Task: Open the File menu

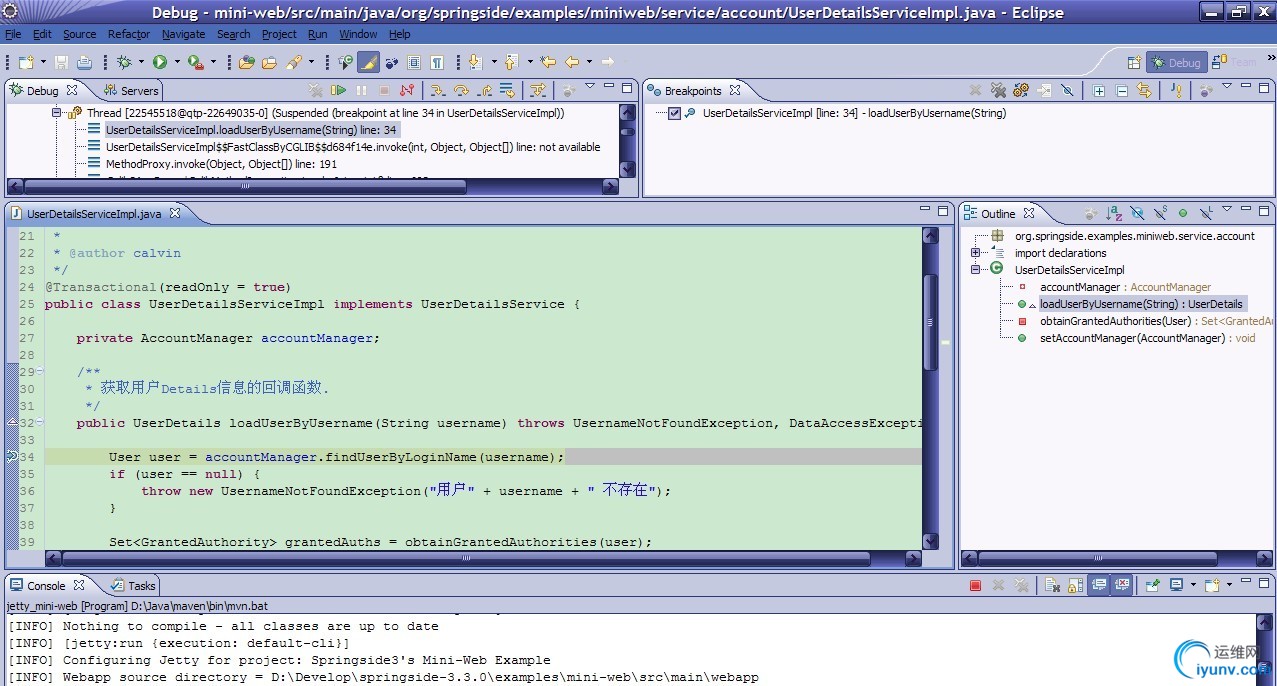Action: click(13, 34)
